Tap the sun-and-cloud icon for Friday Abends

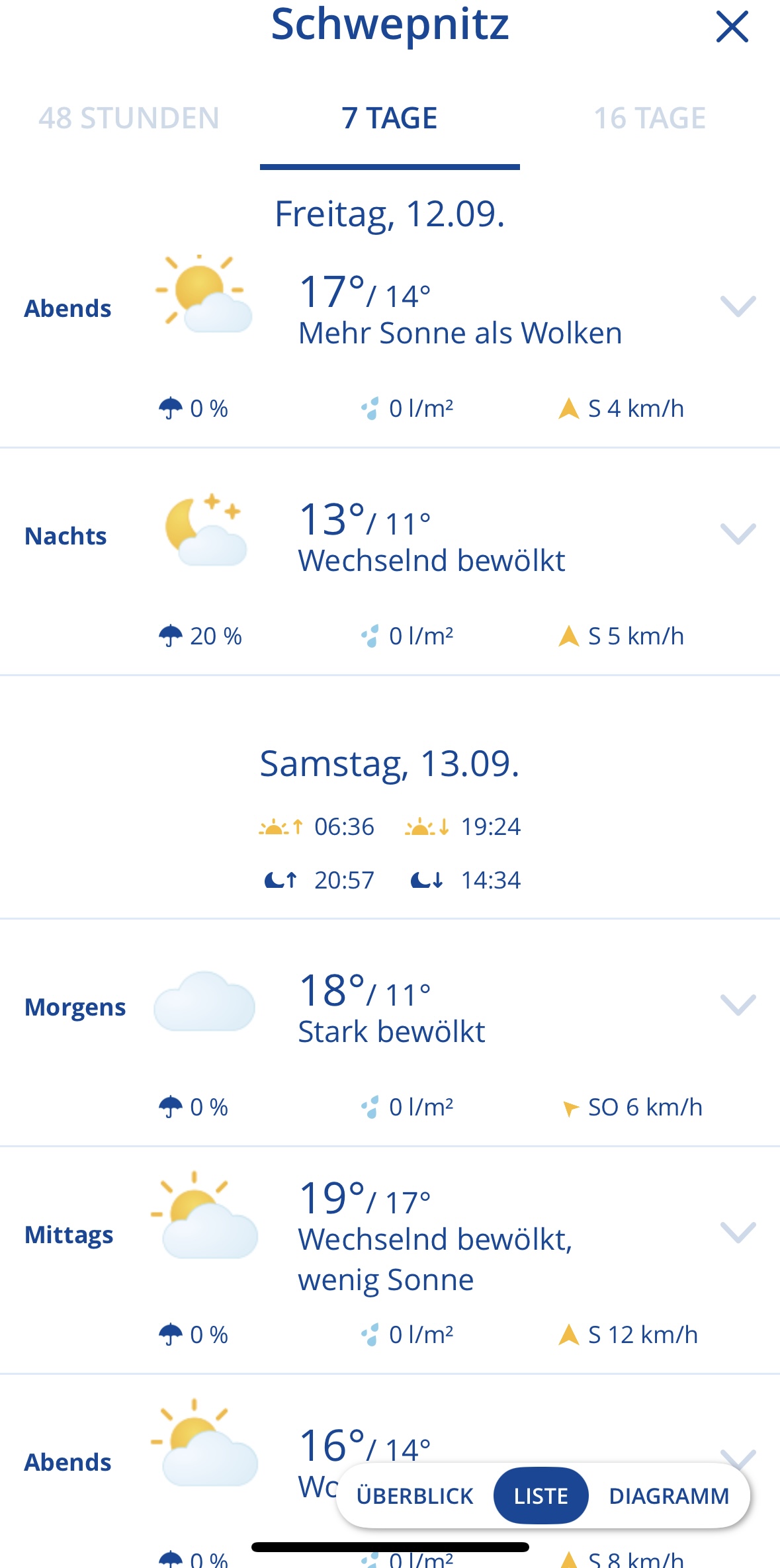203,293
